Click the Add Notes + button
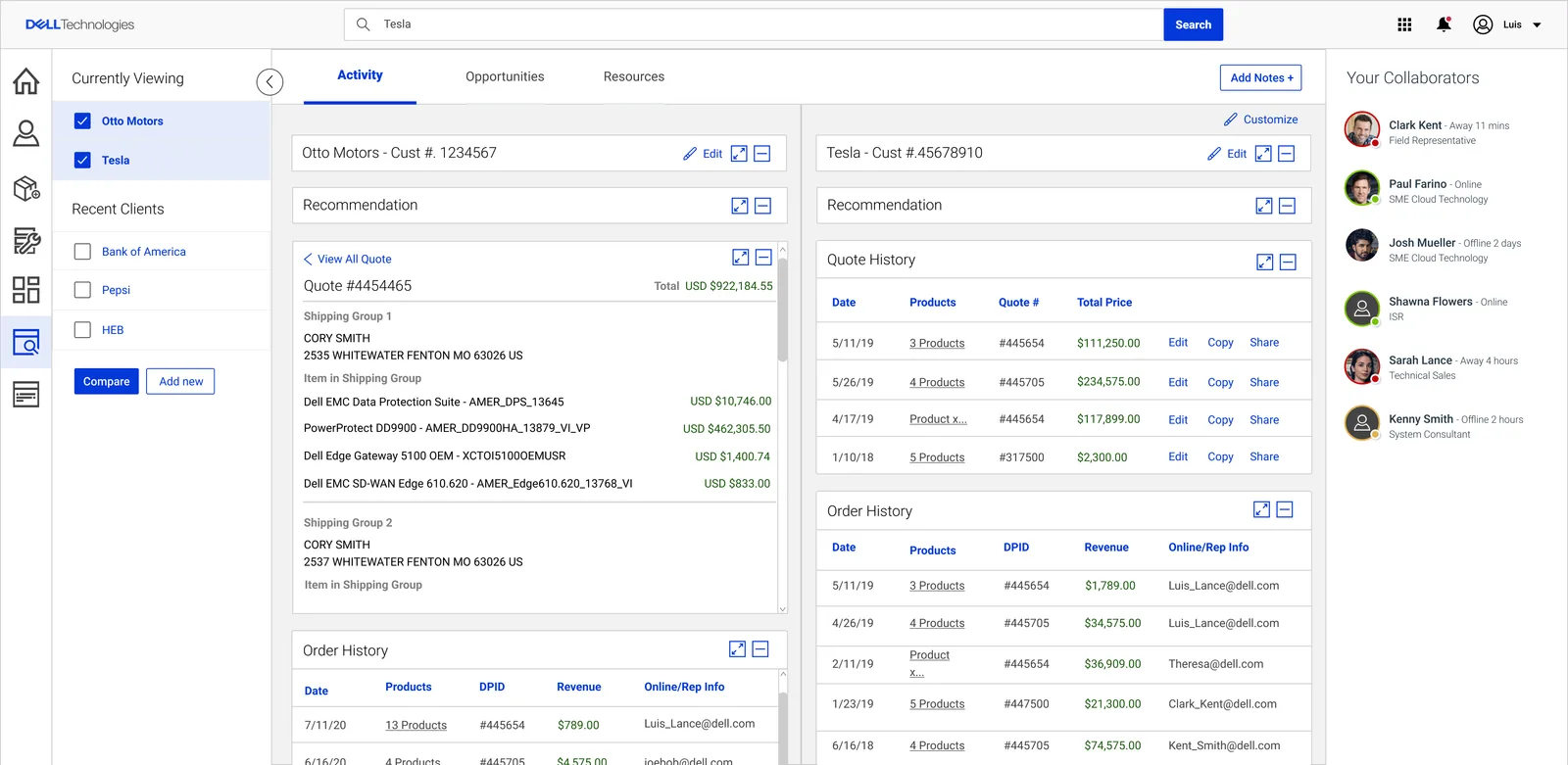The width and height of the screenshot is (1568, 765). tap(1261, 78)
